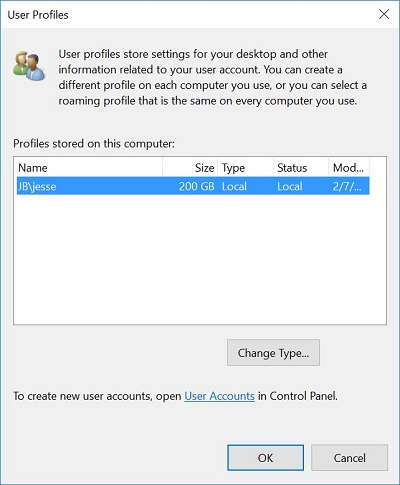The height and width of the screenshot is (485, 400).
Task: Click the User Profiles title bar text
Action: coord(38,15)
